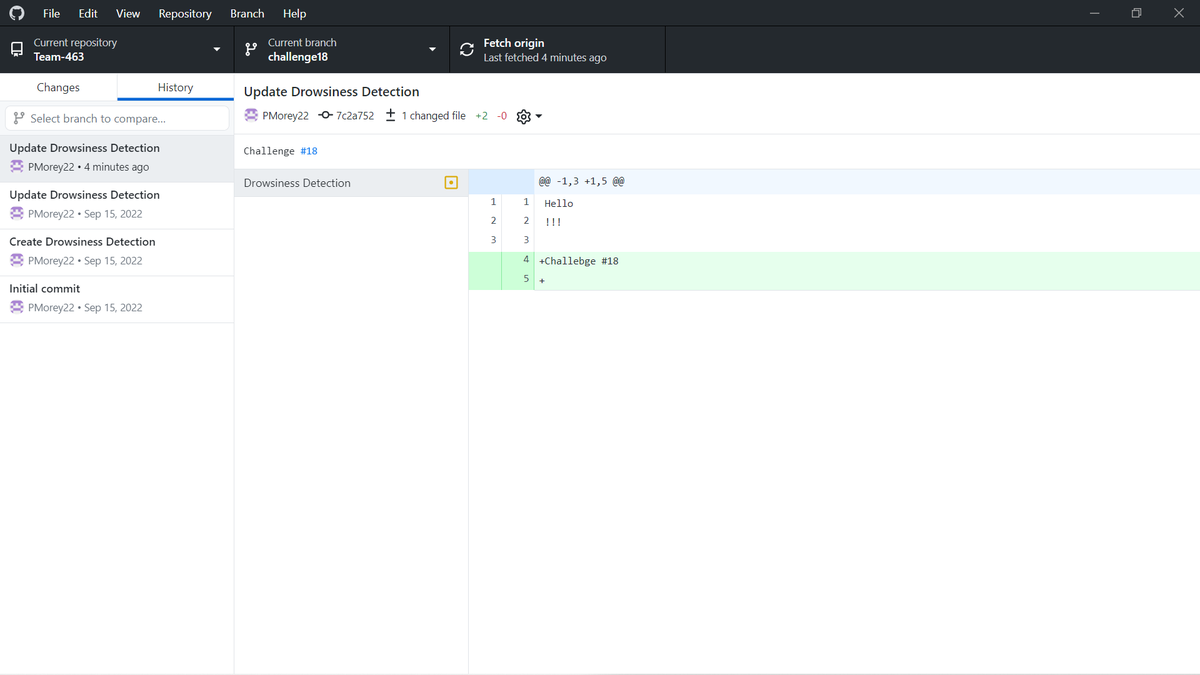1200x675 pixels.
Task: Click the -0 deletions count
Action: click(502, 116)
